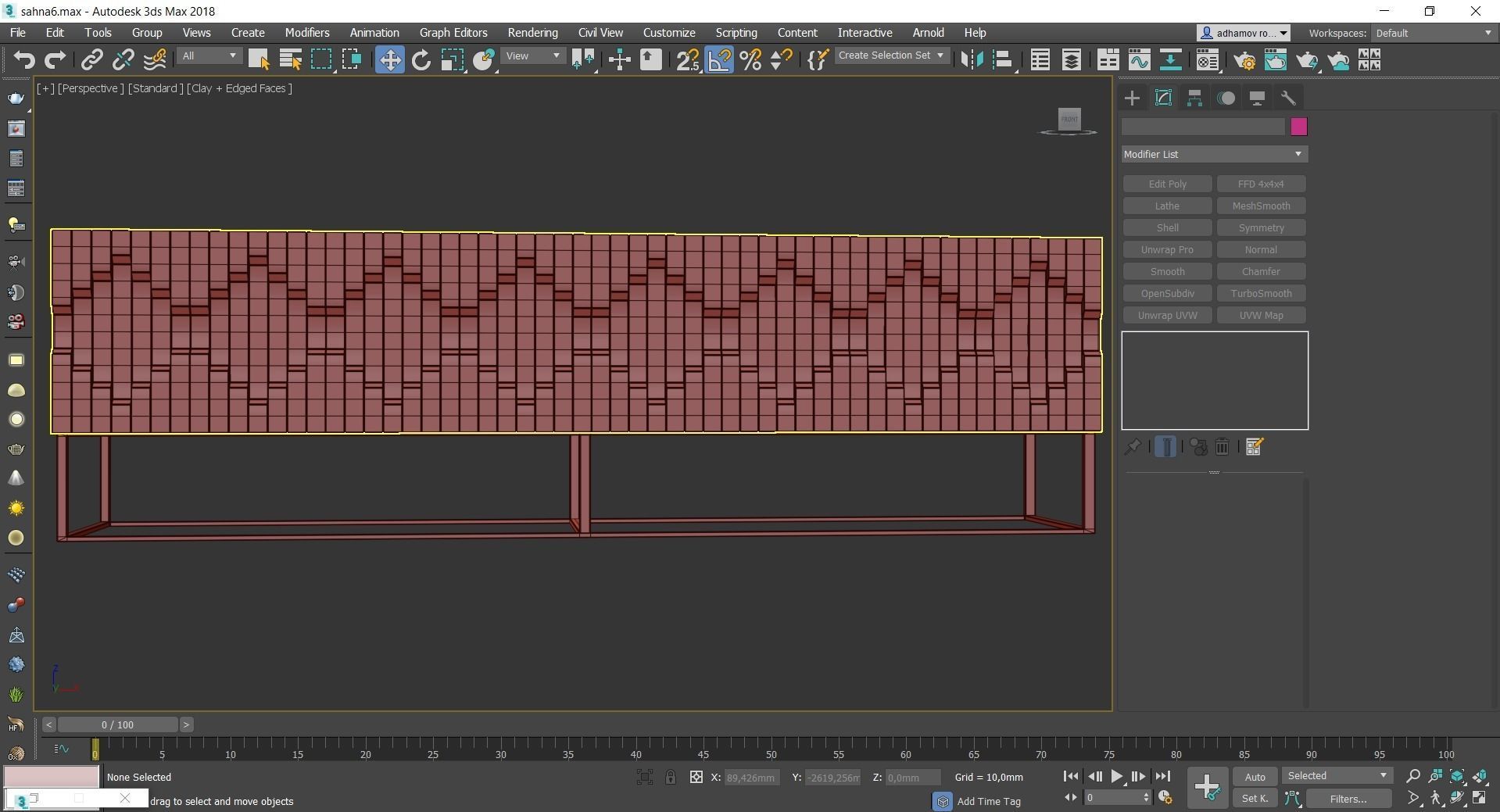This screenshot has width=1500, height=812.
Task: Open Render Setup dialog
Action: [1244, 60]
